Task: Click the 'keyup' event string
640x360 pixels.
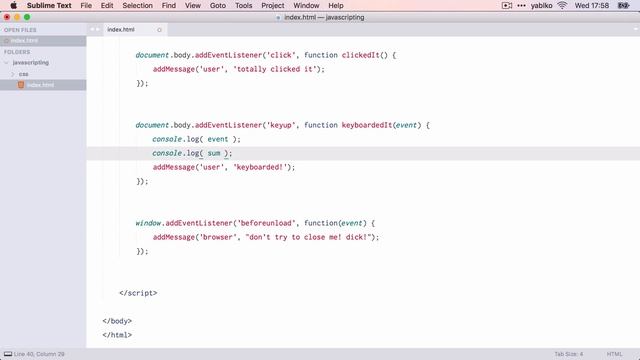Action: [x=281, y=125]
